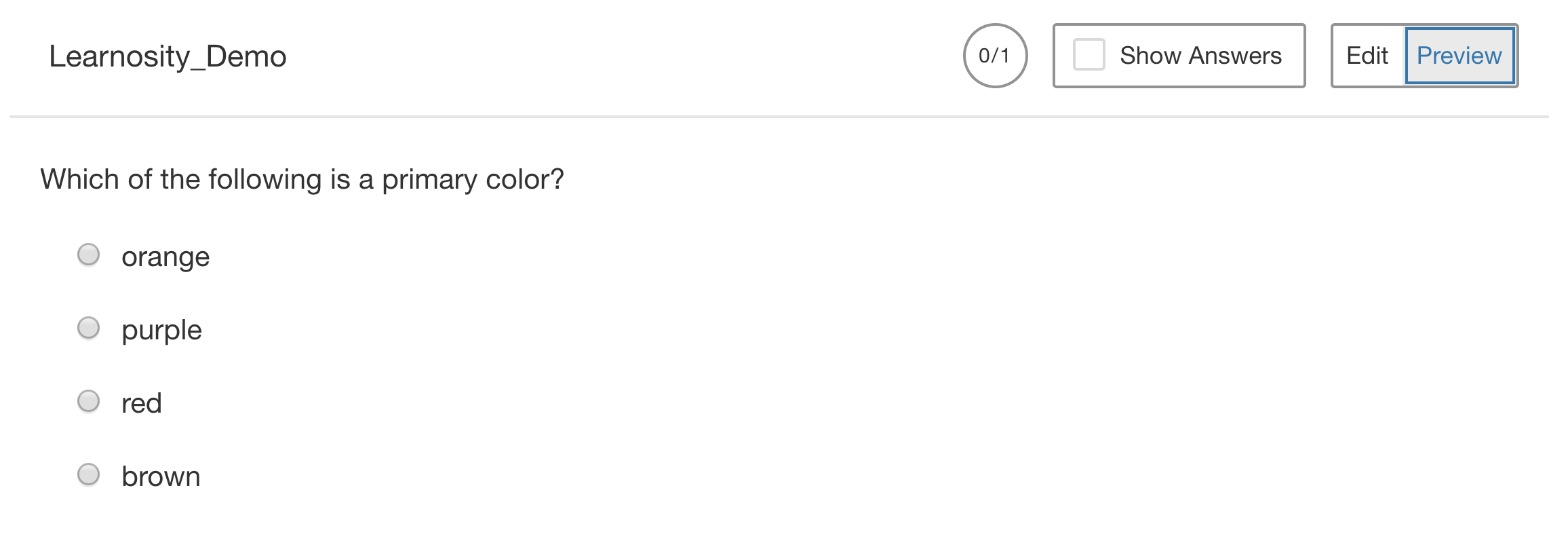Image resolution: width=1568 pixels, height=543 pixels.
Task: Click the Show Answers label text
Action: click(1201, 55)
